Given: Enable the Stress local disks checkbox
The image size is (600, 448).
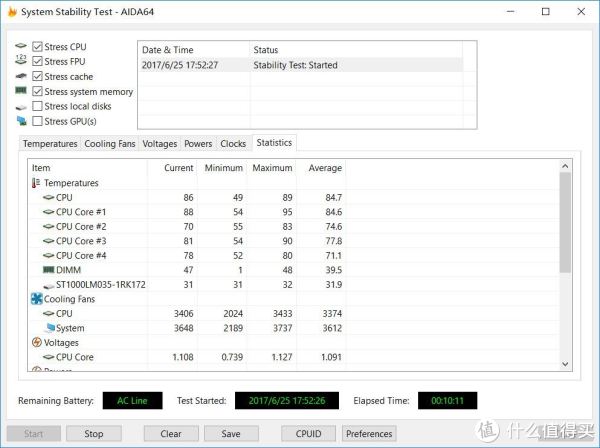Looking at the screenshot, I should pyautogui.click(x=37, y=106).
